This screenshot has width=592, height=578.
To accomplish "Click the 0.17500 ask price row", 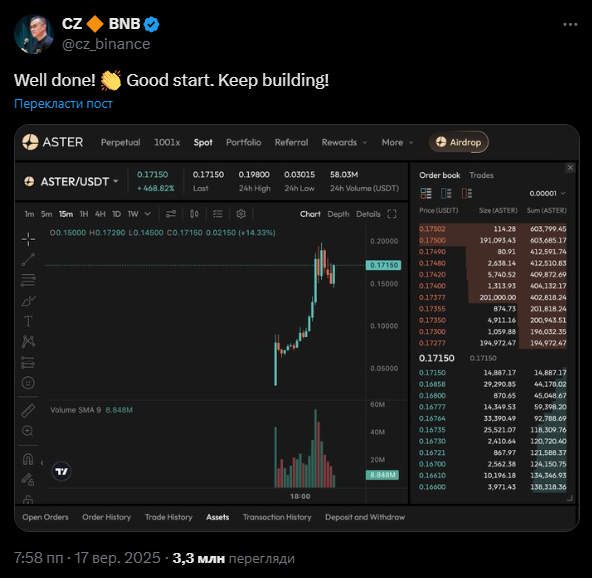I will (493, 240).
